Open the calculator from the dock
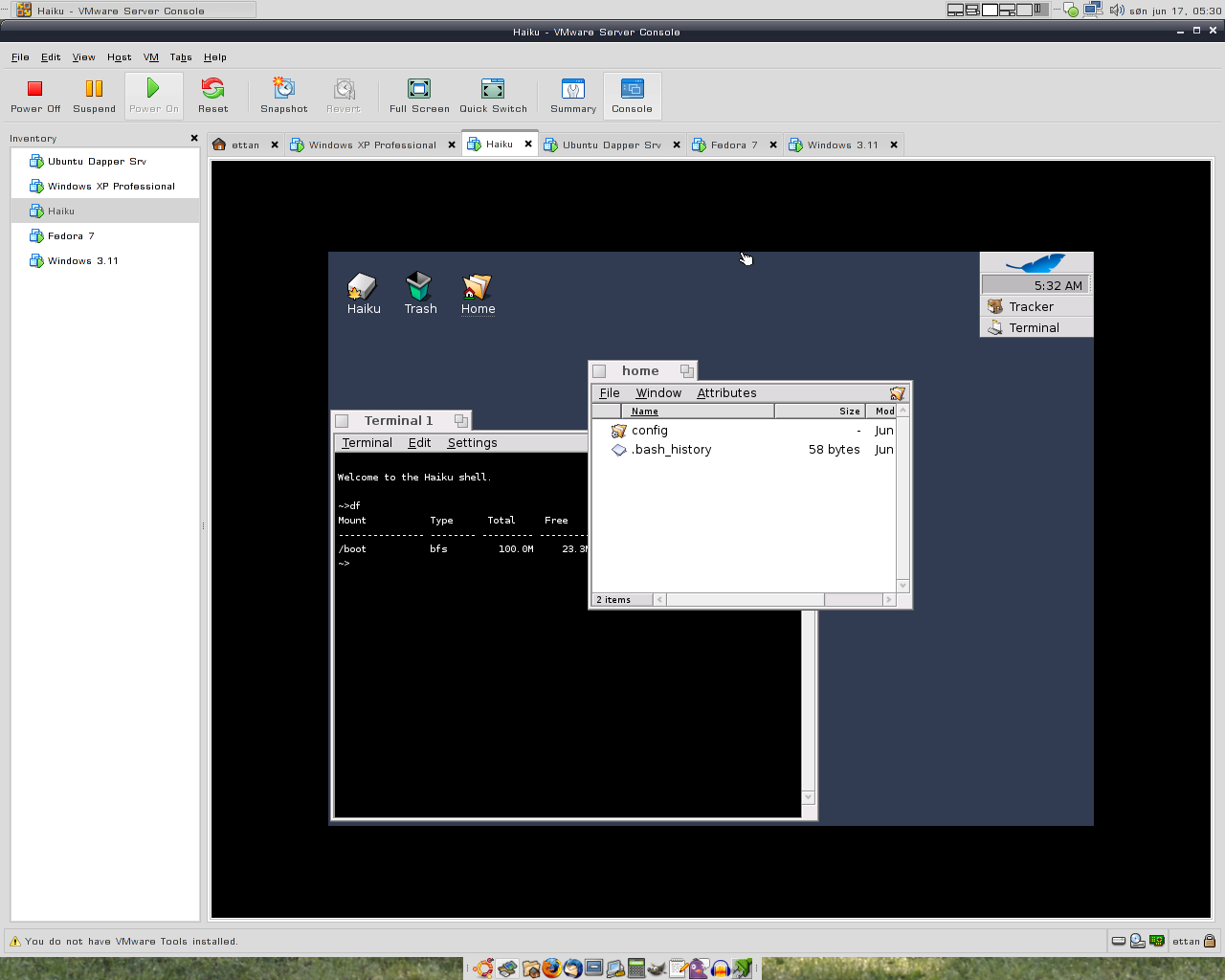 [636, 968]
